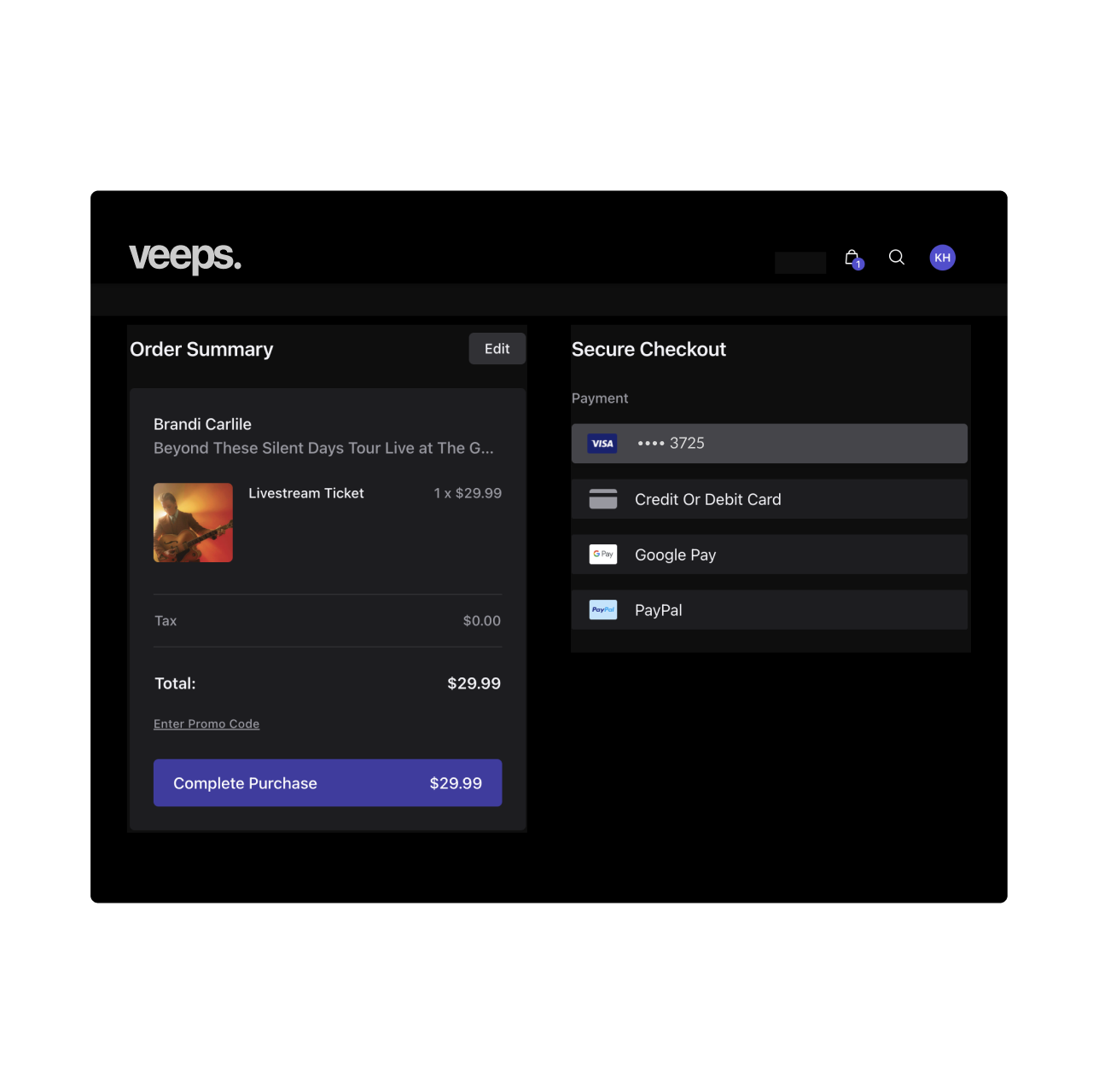This screenshot has width=1099, height=1092.
Task: Click the Google Pay logo icon
Action: coord(603,555)
